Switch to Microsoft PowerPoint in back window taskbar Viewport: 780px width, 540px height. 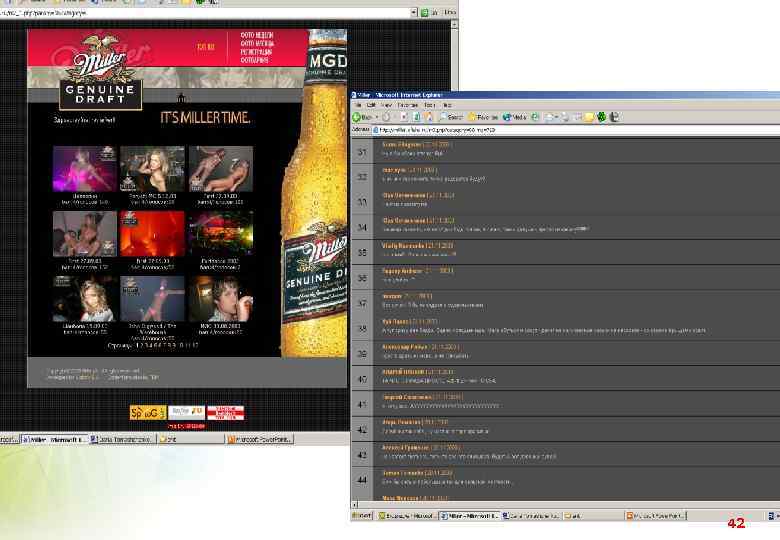pos(259,440)
